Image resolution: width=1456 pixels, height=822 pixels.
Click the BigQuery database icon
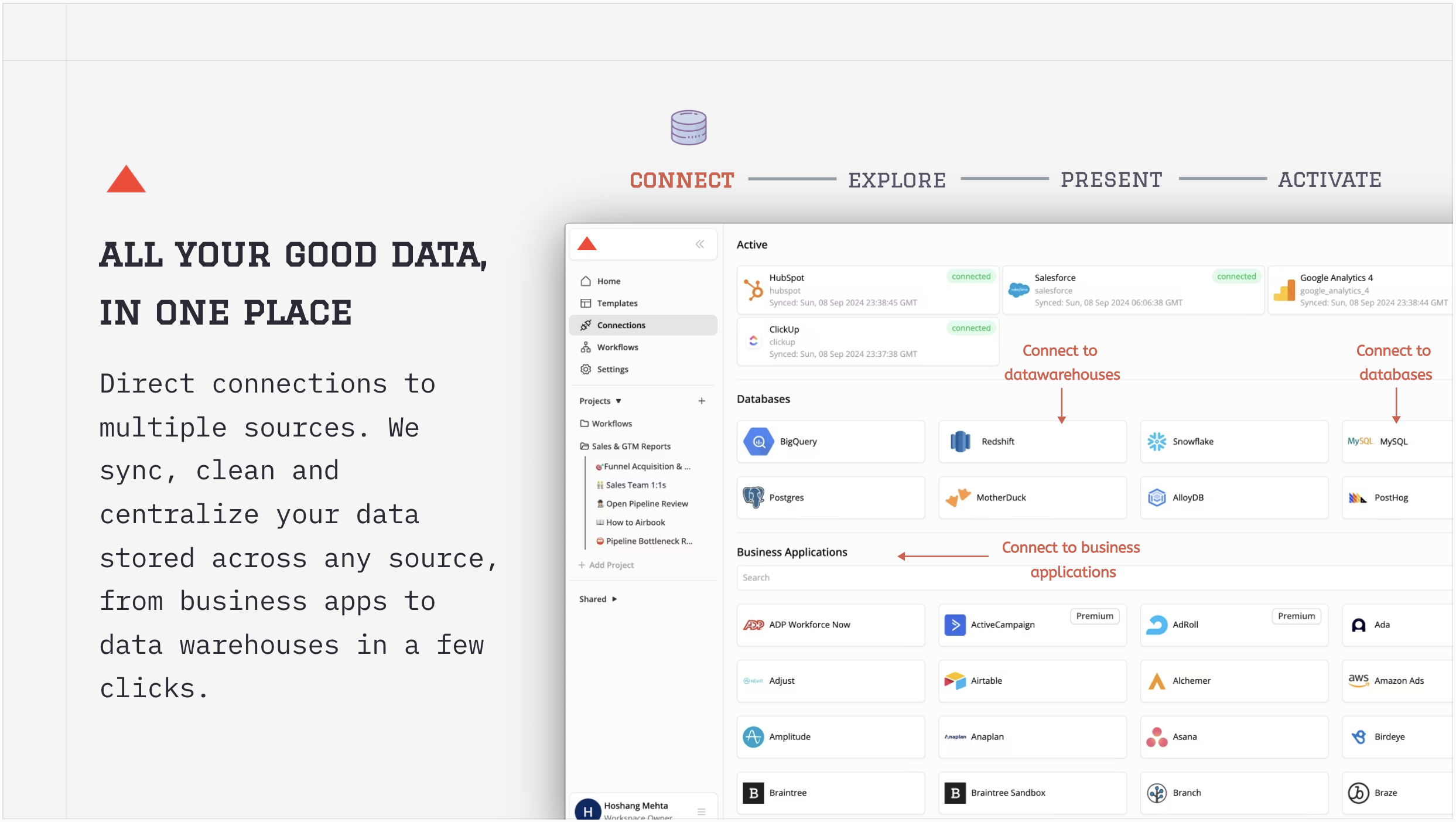[x=758, y=441]
